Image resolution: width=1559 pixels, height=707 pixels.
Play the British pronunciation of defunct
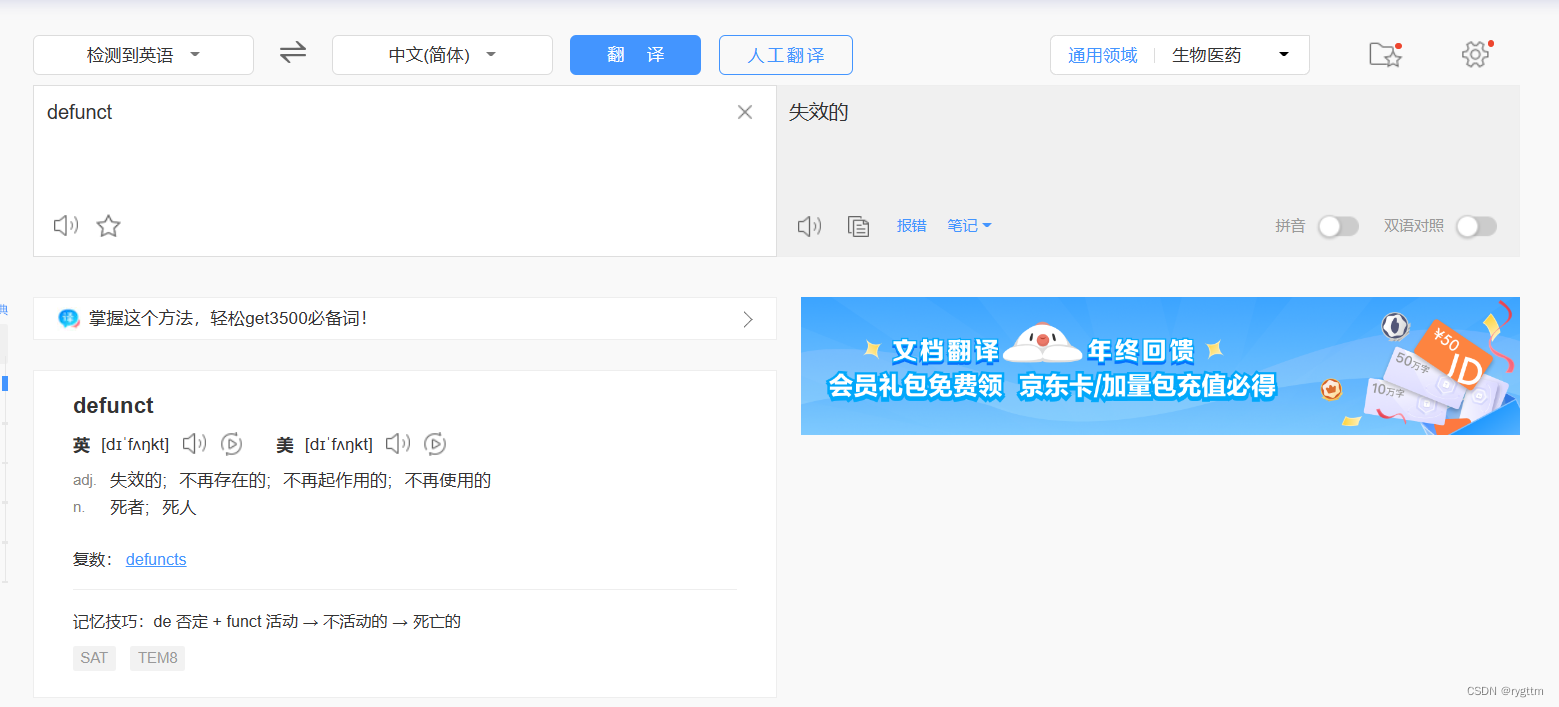(194, 443)
